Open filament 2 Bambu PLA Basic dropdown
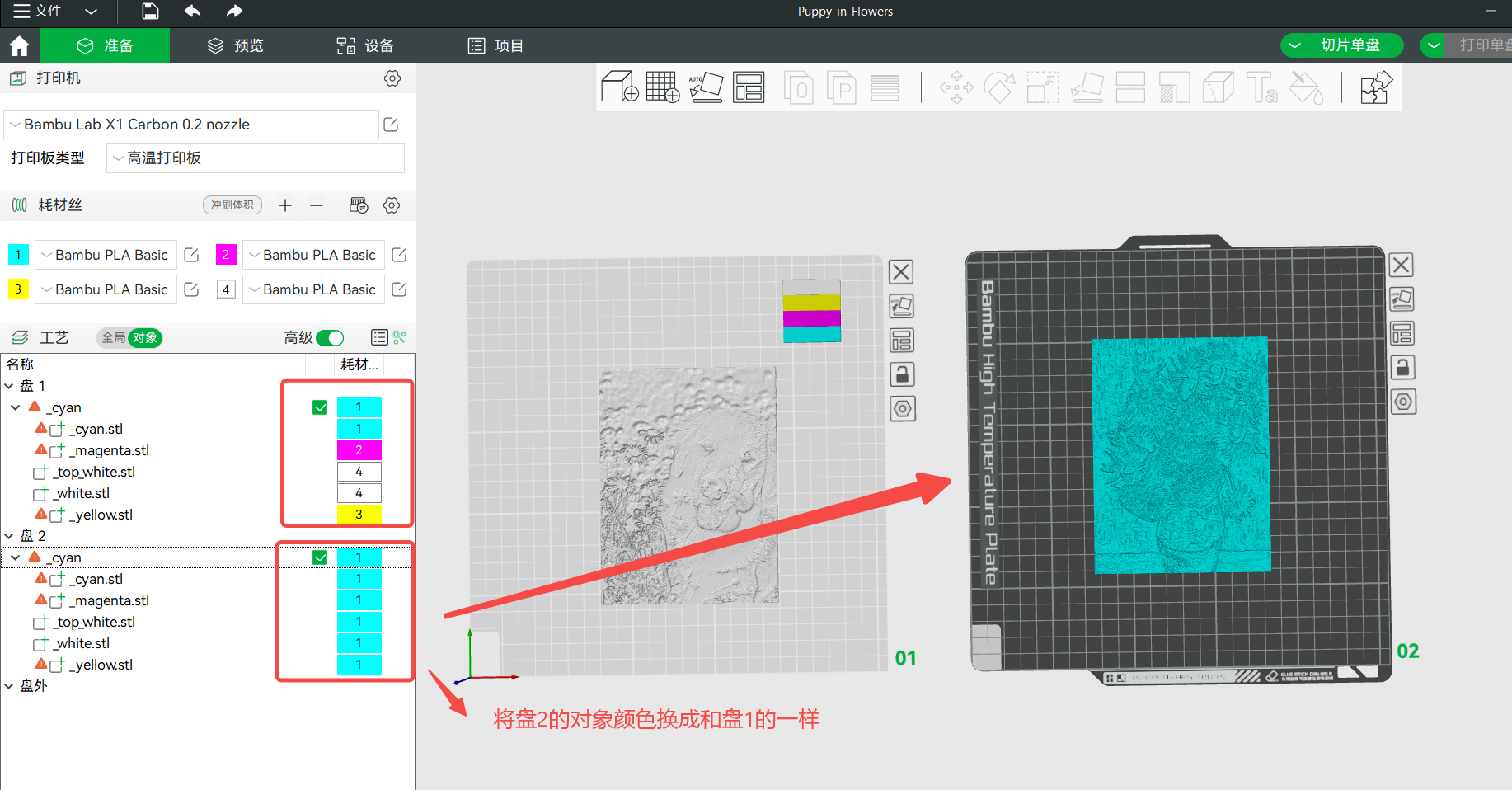 (x=313, y=255)
